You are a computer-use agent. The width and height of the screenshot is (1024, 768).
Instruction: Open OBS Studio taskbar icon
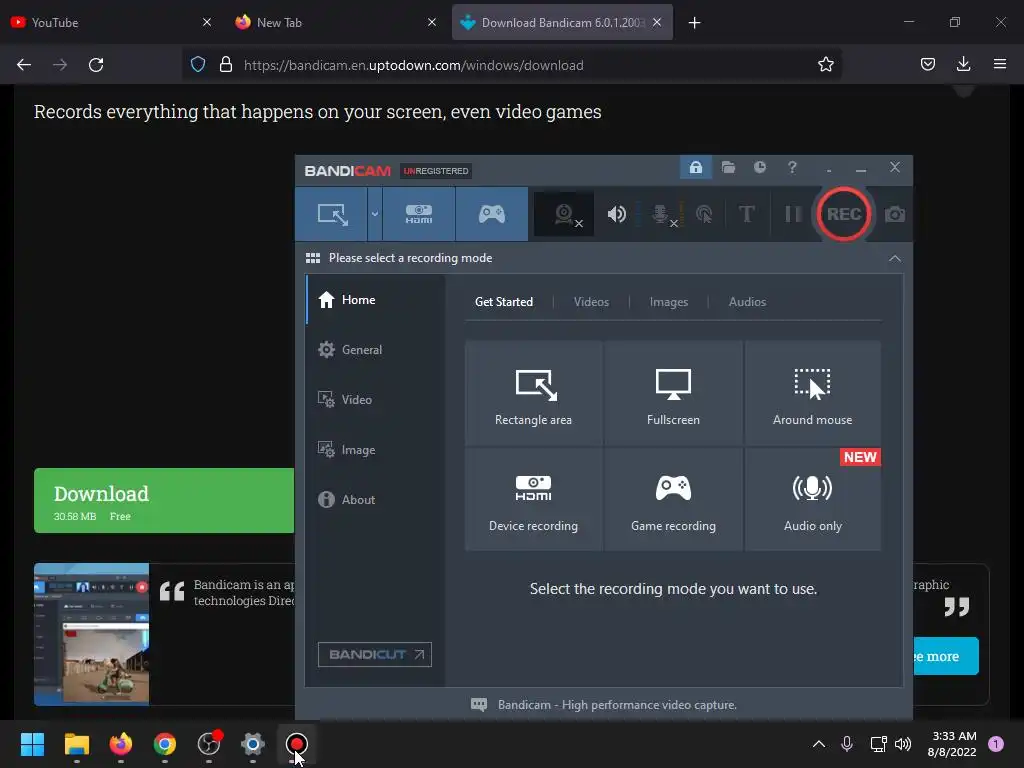click(x=209, y=744)
